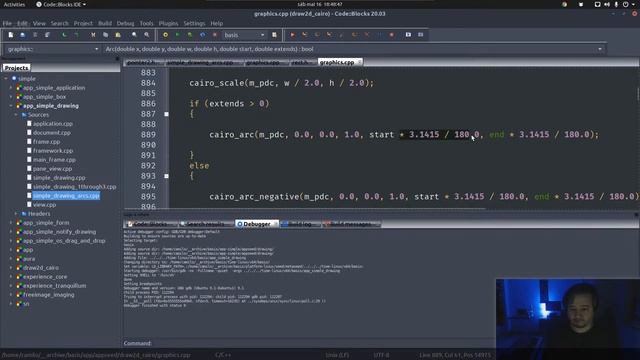This screenshot has height=360, width=640.
Task: Switch to the Build messages tab
Action: click(x=351, y=224)
